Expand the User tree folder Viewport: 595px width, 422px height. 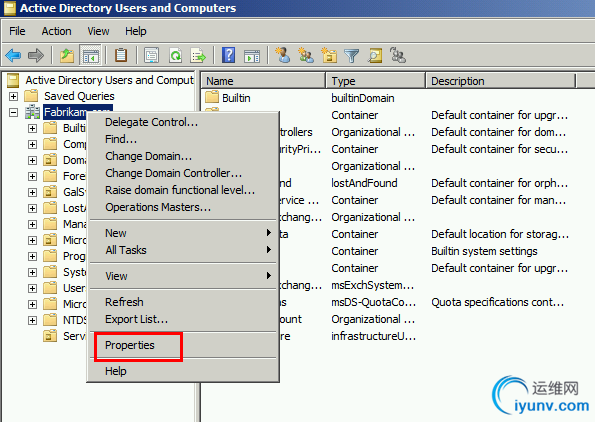click(33, 288)
